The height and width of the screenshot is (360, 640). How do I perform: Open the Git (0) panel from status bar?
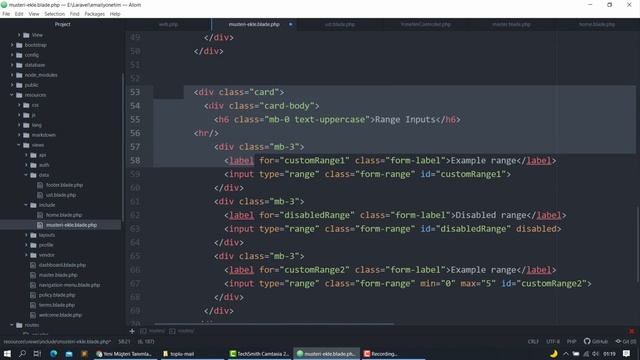[x=626, y=342]
